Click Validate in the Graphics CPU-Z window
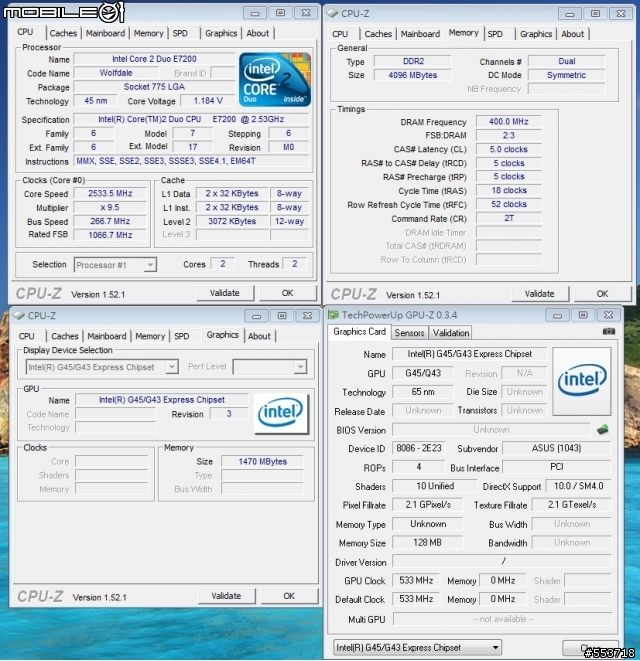 [x=226, y=596]
